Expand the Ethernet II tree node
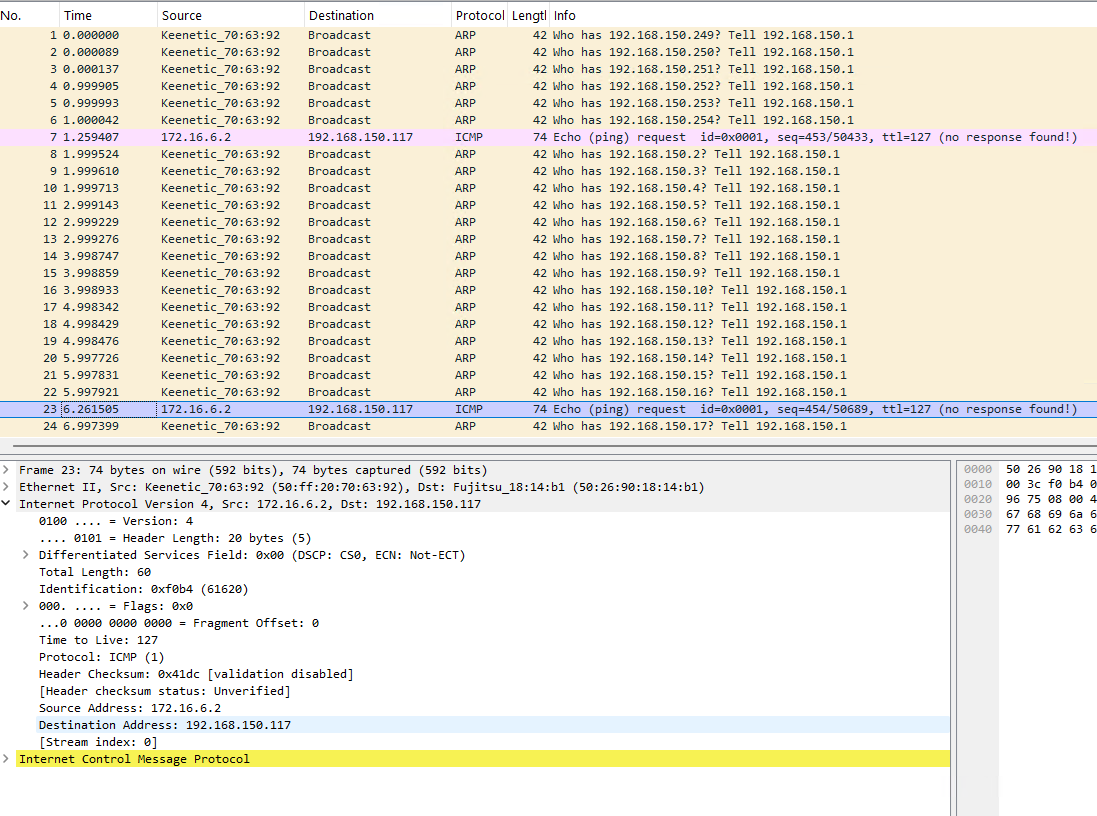Image resolution: width=1097 pixels, height=816 pixels. [x=7, y=487]
